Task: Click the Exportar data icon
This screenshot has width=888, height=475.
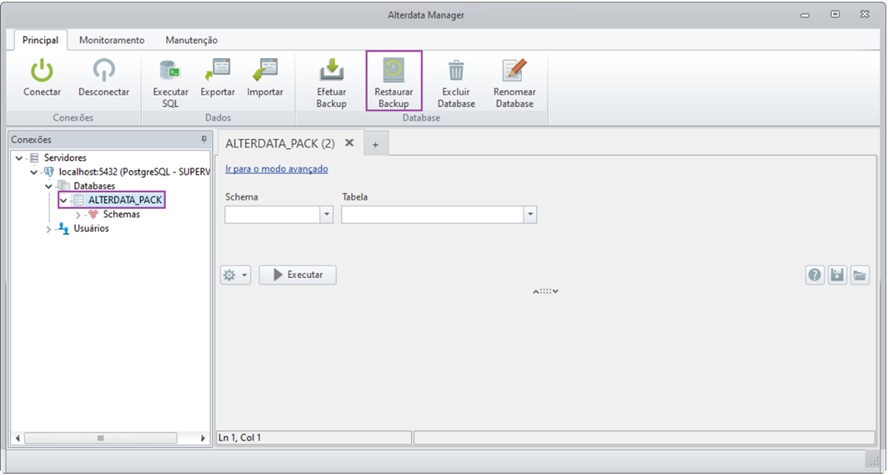Action: (x=217, y=70)
